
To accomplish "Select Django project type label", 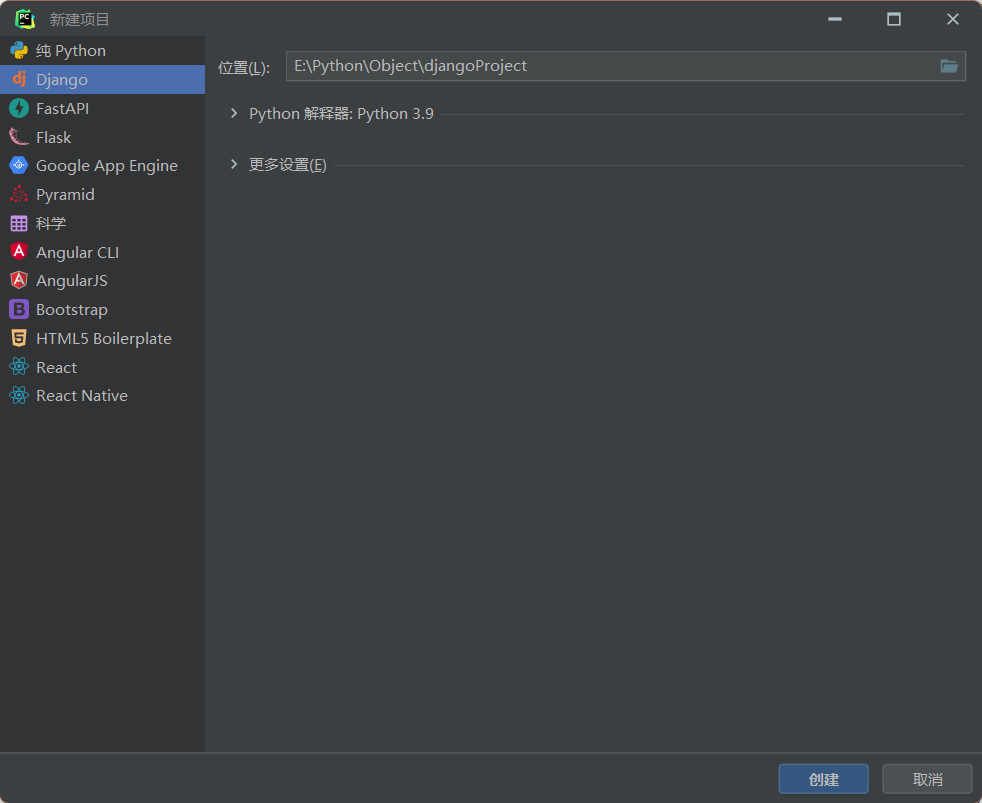I will [62, 80].
